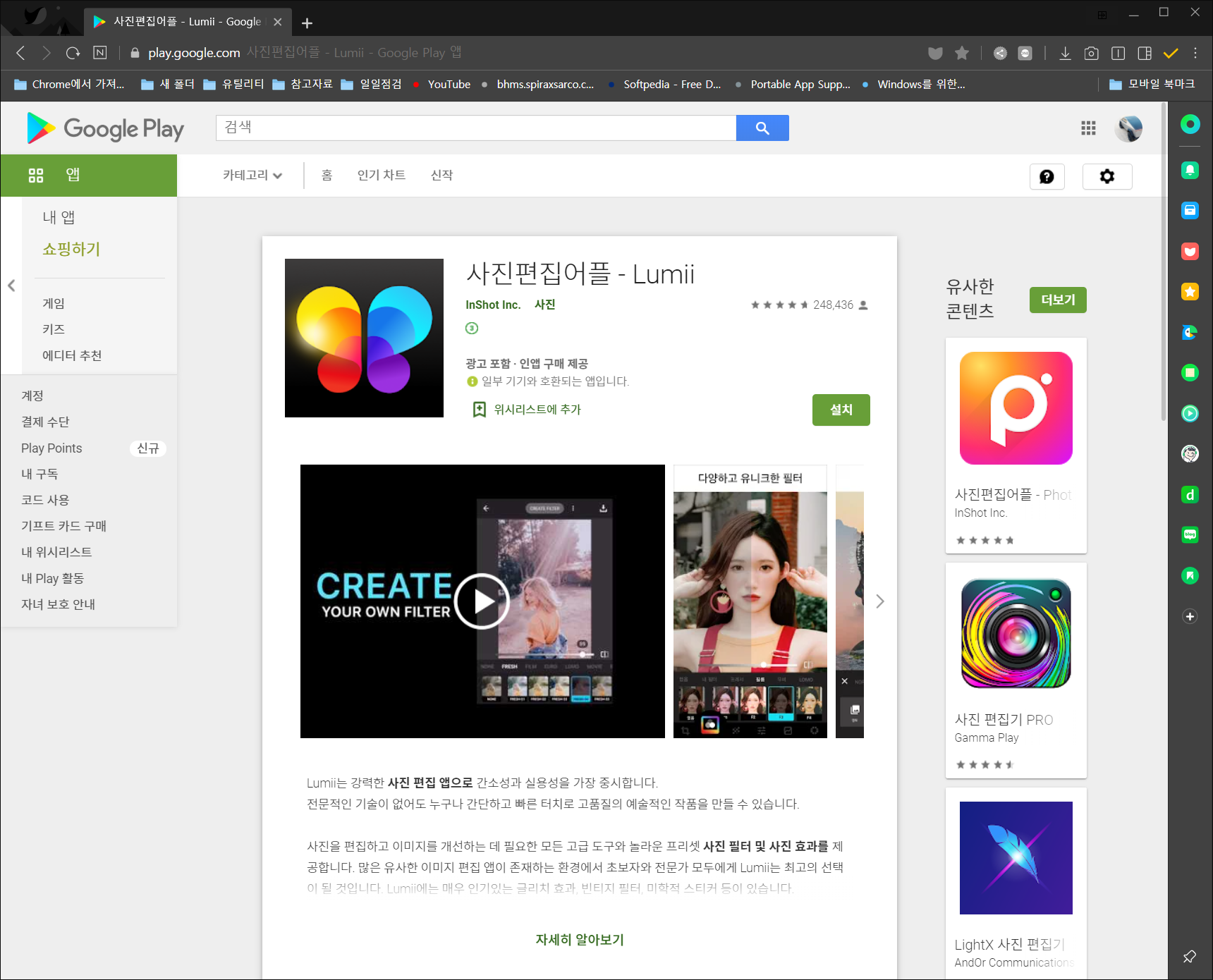1213x980 pixels.
Task: Click the shield icon in address bar
Action: (x=935, y=53)
